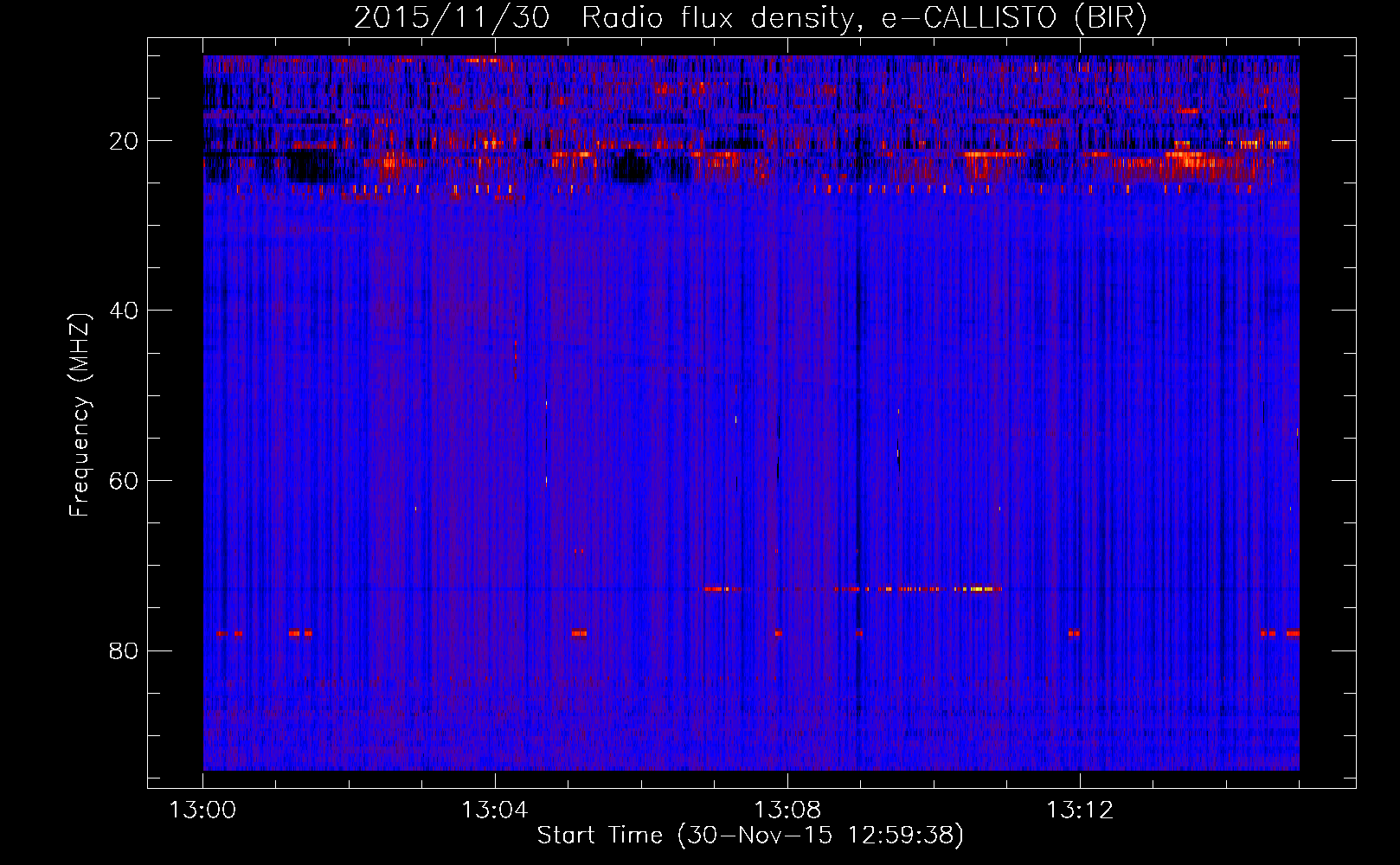The height and width of the screenshot is (865, 1400).
Task: Click the 'Frequency (MHZ)' axis label
Action: (x=80, y=415)
